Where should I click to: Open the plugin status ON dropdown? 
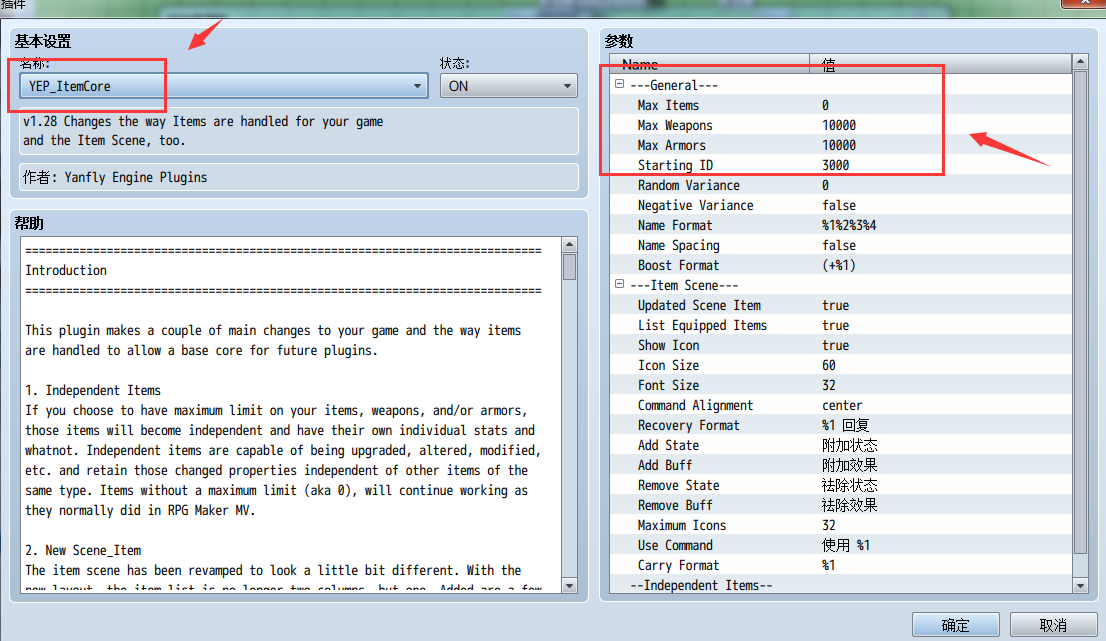pos(509,86)
